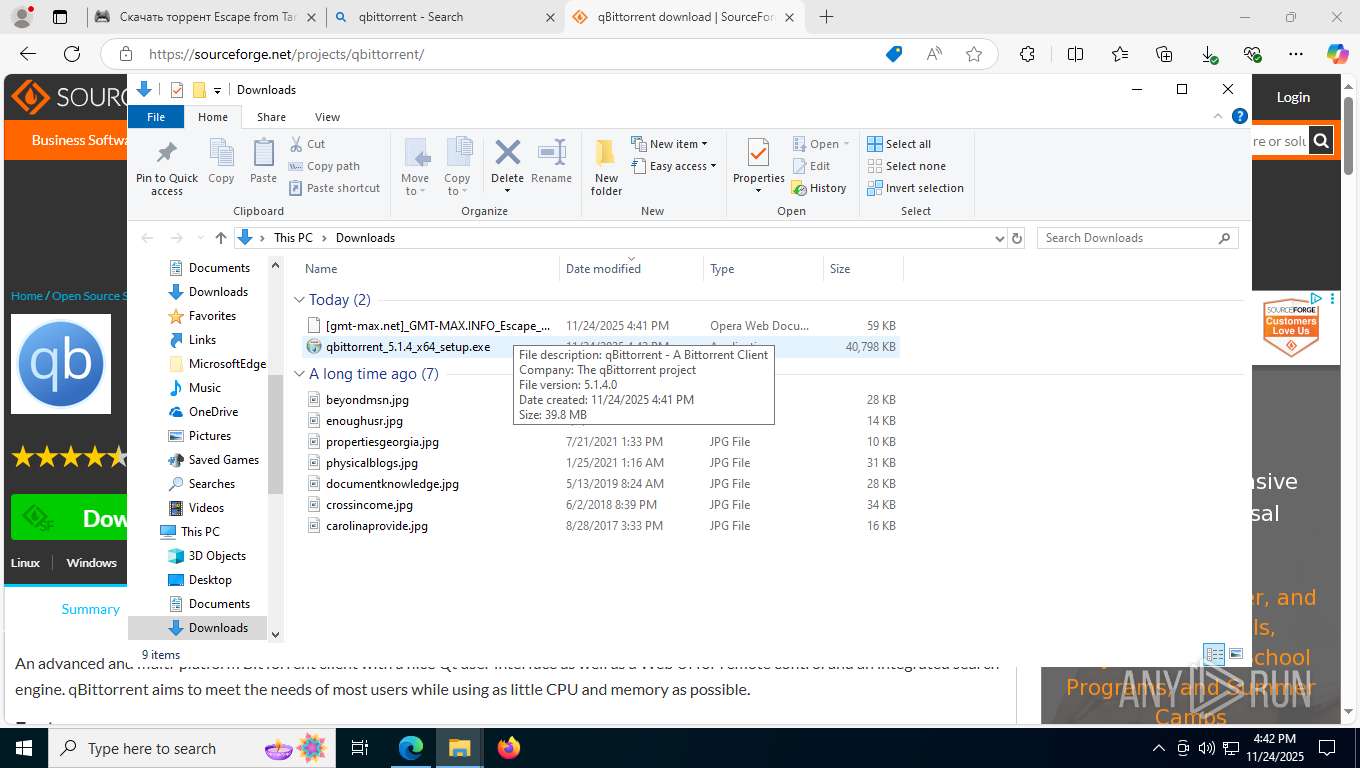Click History in Open group
The height and width of the screenshot is (768, 1360).
point(819,188)
